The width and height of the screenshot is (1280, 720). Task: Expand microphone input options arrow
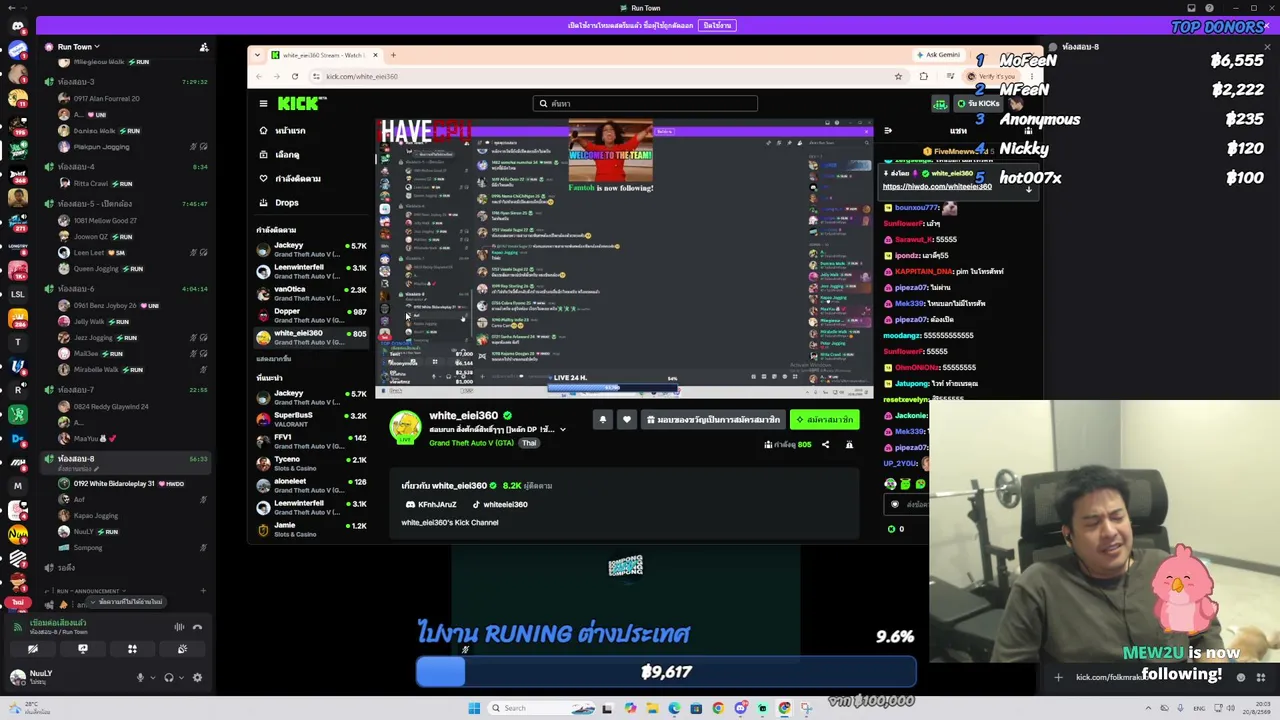[152, 678]
